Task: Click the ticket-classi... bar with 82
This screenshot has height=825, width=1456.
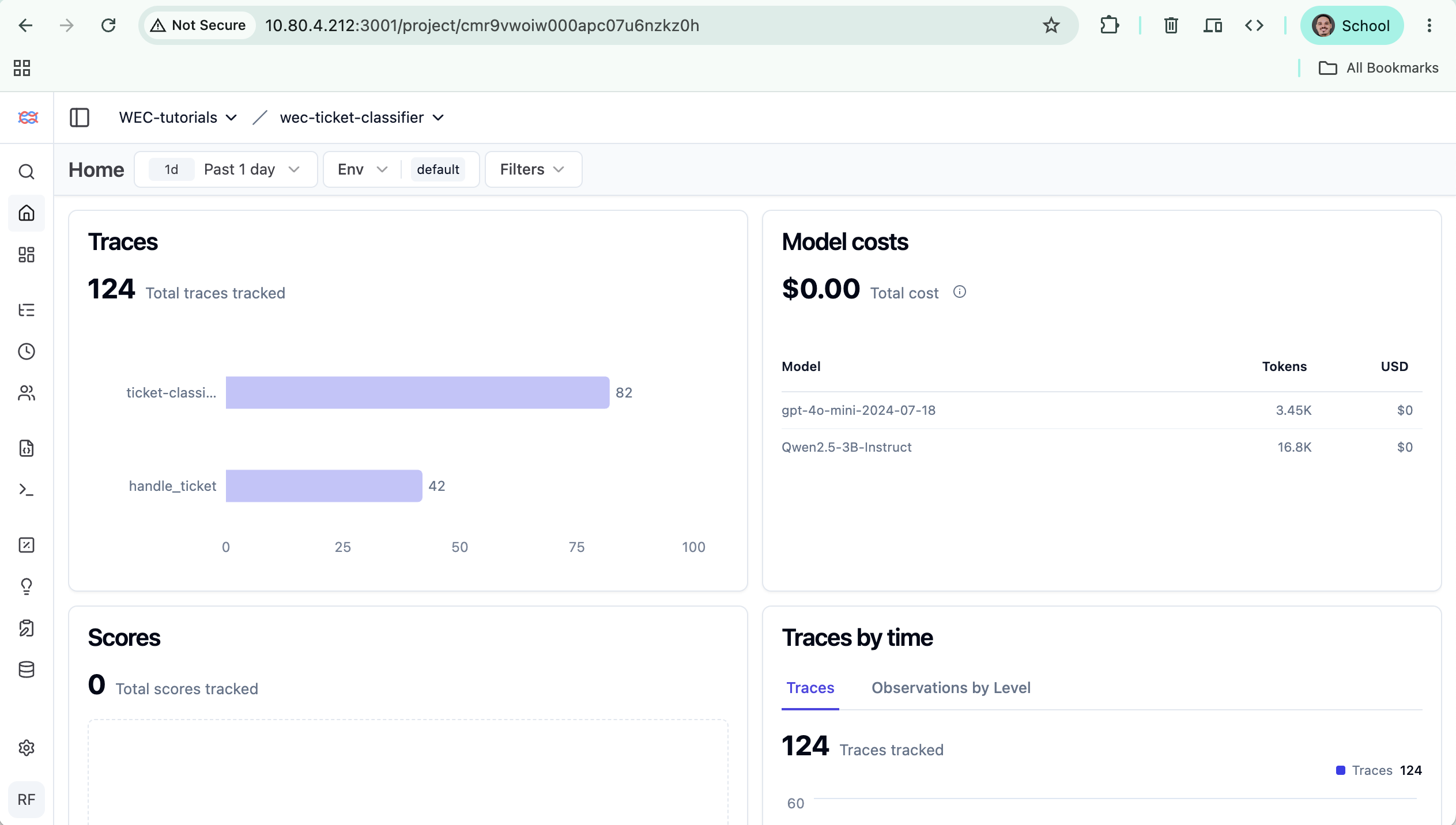Action: [x=417, y=393]
